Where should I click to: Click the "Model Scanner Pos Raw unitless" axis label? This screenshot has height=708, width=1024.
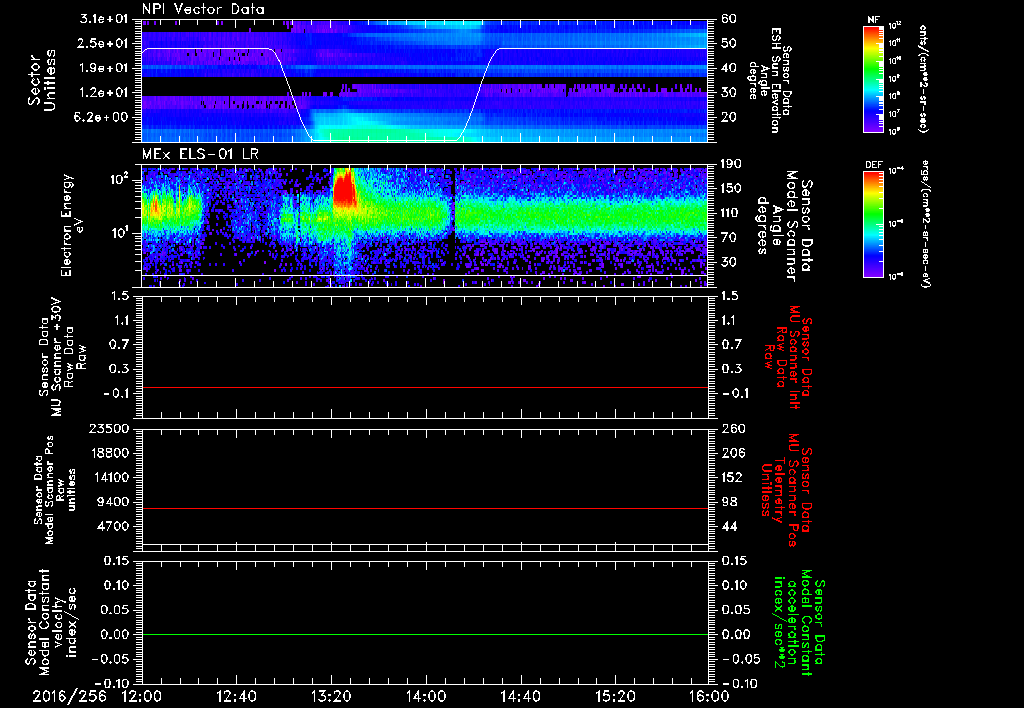55,490
